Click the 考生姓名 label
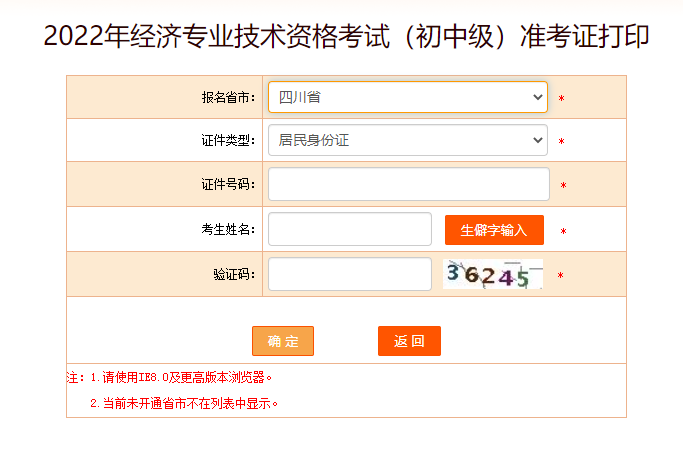Viewport: 683px width, 452px height. pyautogui.click(x=228, y=229)
